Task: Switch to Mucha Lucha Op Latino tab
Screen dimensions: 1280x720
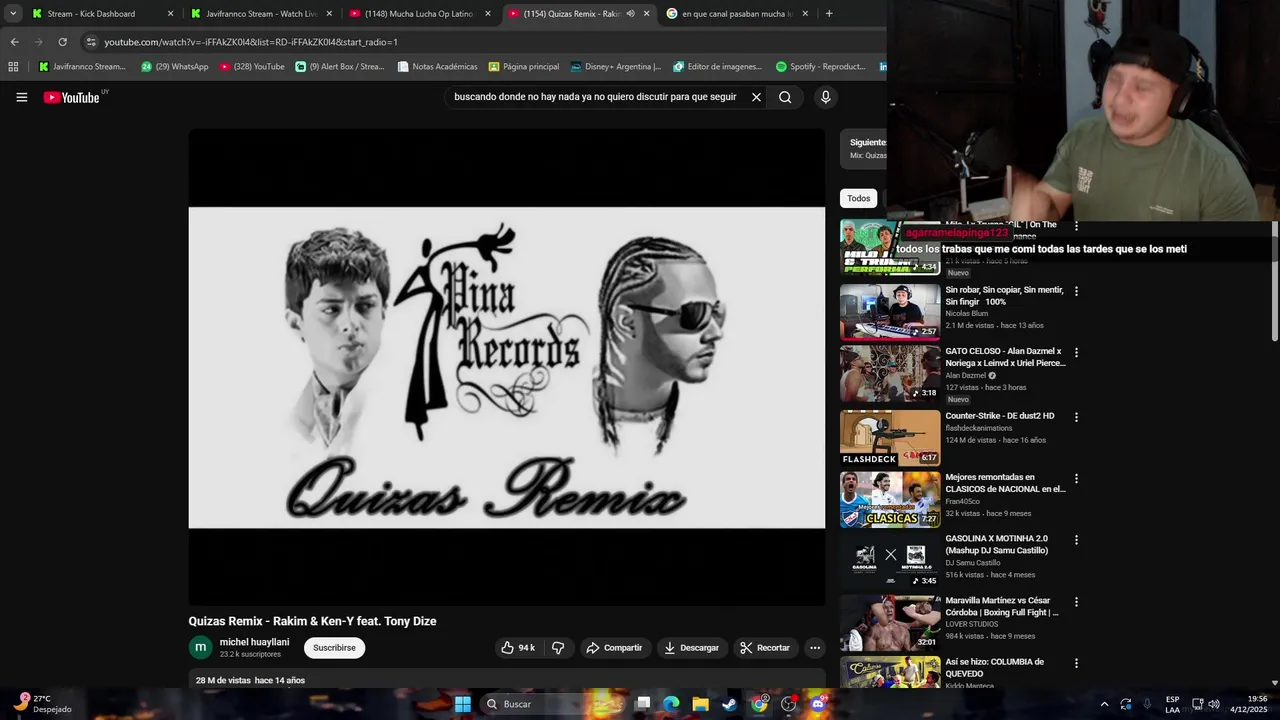Action: click(x=418, y=14)
